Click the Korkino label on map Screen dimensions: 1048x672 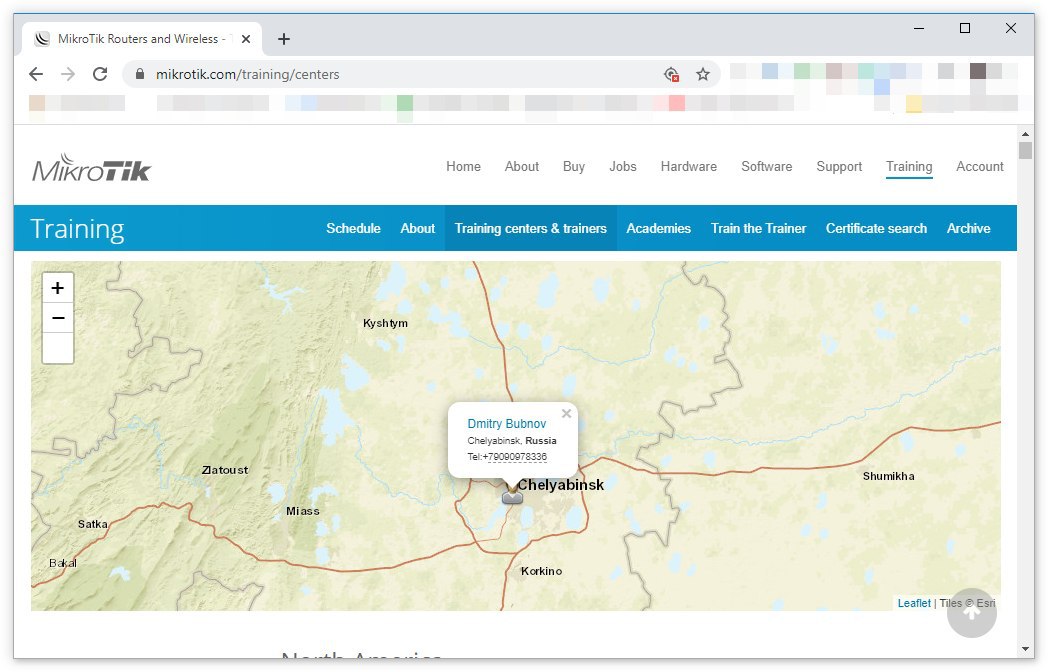(541, 571)
